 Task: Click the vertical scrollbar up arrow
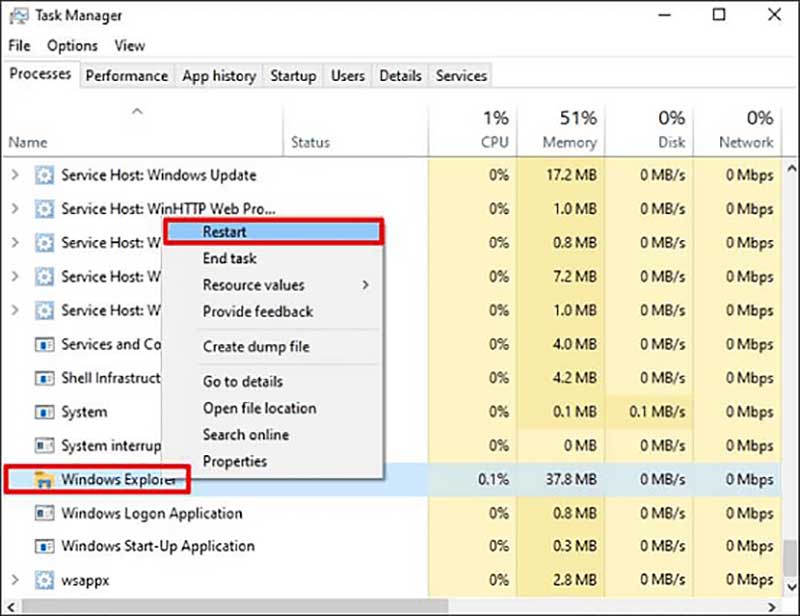pos(790,167)
